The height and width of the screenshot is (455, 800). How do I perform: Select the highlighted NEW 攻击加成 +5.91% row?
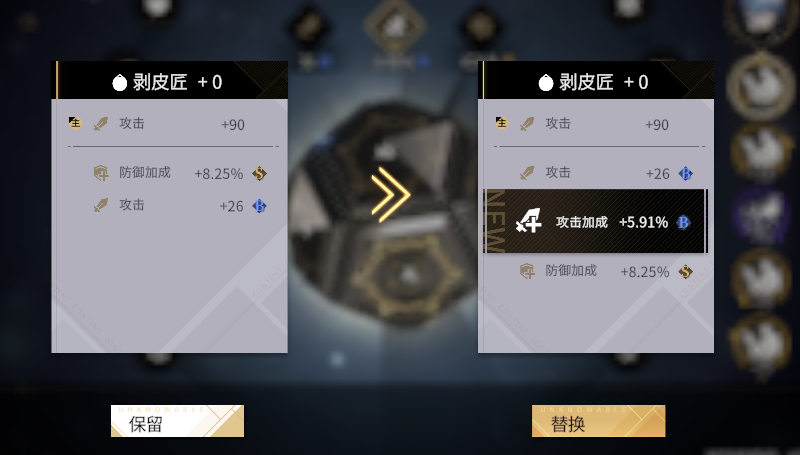point(595,221)
